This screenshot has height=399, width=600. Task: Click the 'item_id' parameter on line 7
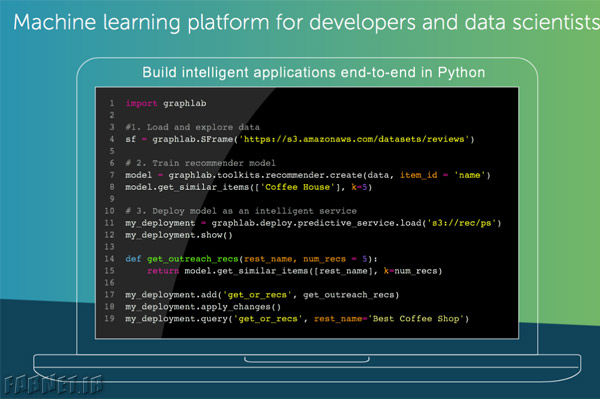(419, 175)
